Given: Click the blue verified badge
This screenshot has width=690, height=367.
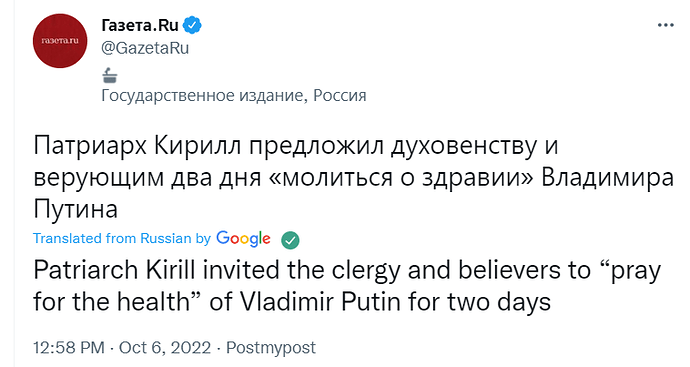Looking at the screenshot, I should click(x=192, y=26).
